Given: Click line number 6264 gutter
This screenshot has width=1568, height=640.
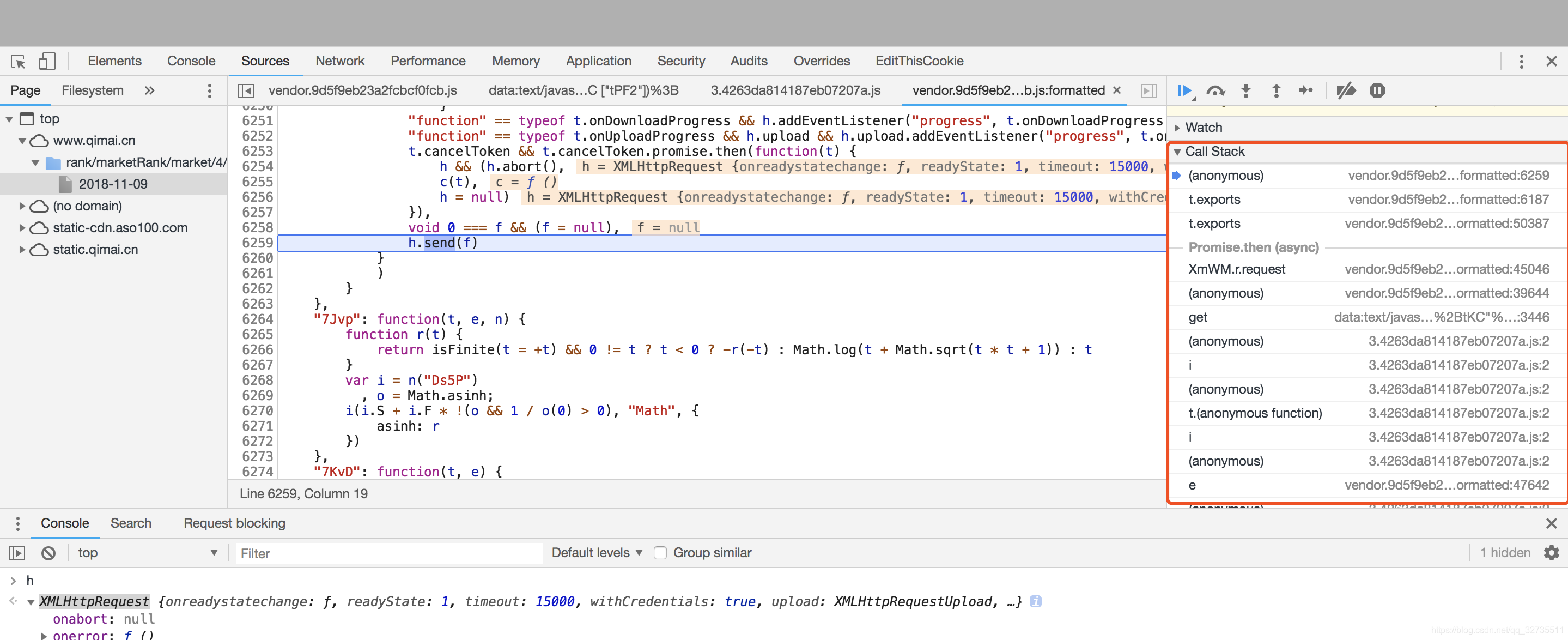Looking at the screenshot, I should pos(258,319).
